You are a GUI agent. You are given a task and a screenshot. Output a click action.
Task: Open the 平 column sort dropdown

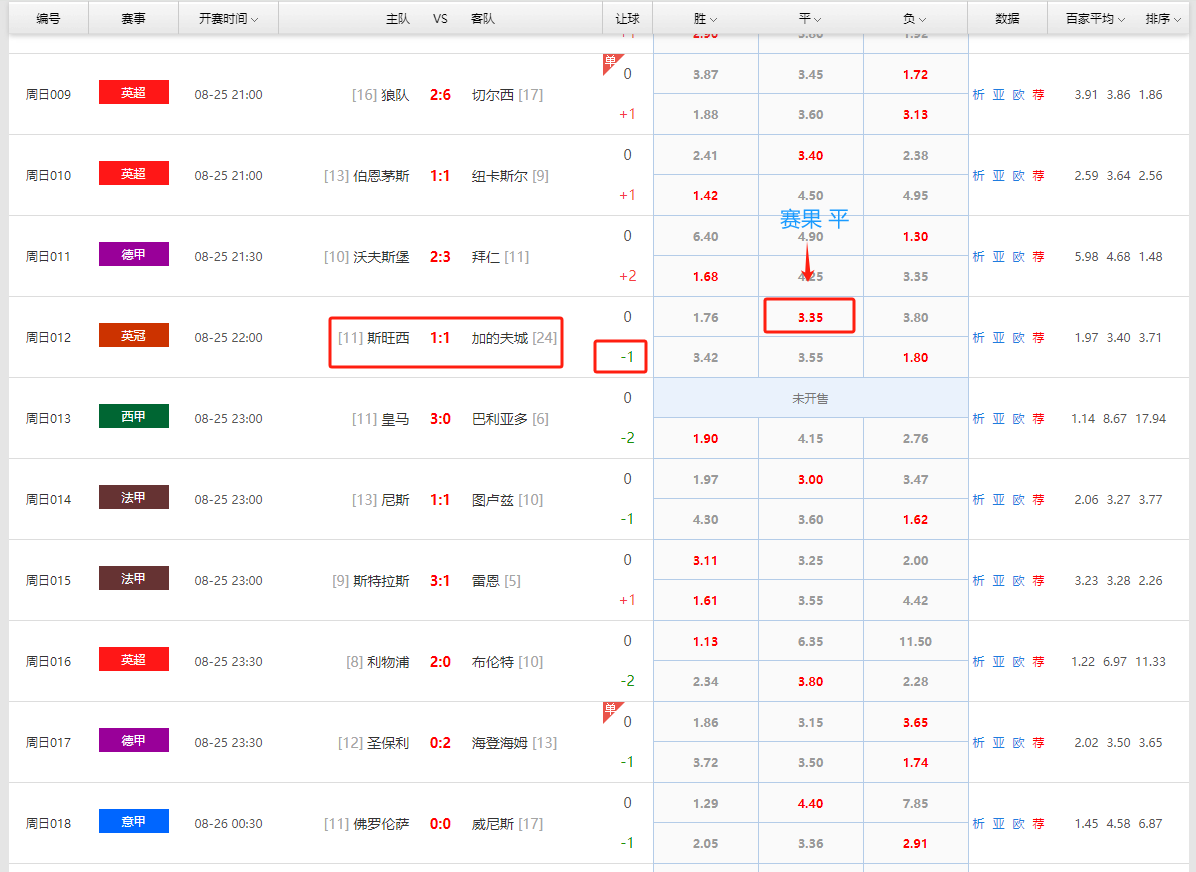810,18
